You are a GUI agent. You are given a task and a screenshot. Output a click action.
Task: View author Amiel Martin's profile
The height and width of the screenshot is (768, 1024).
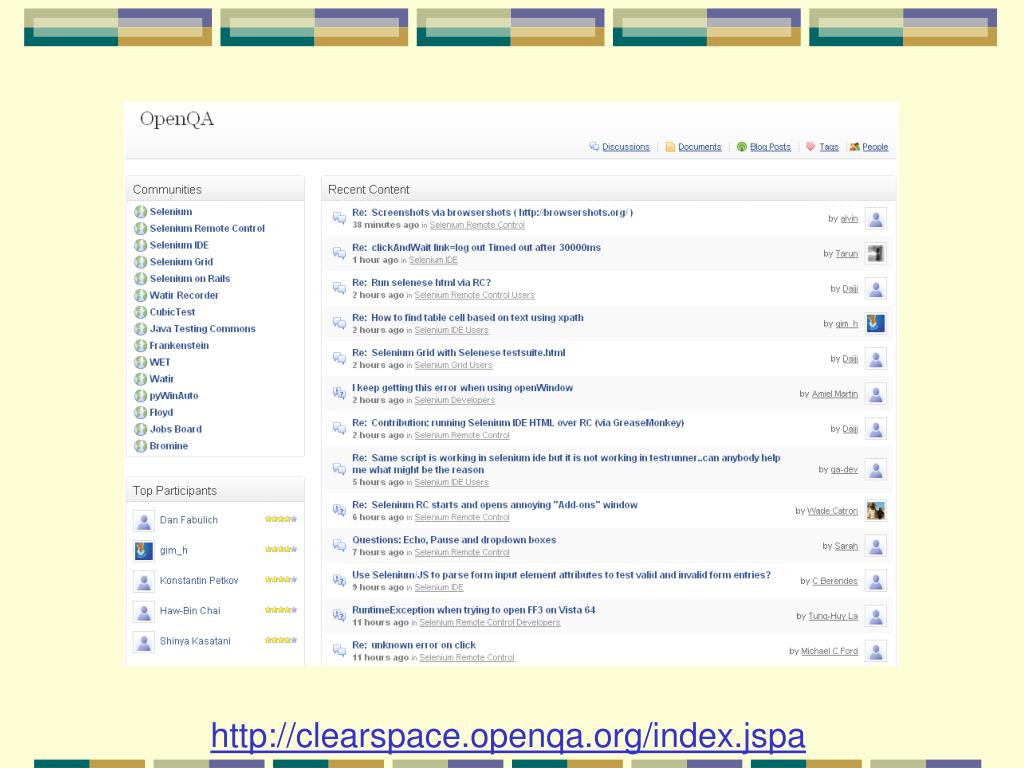coord(835,394)
